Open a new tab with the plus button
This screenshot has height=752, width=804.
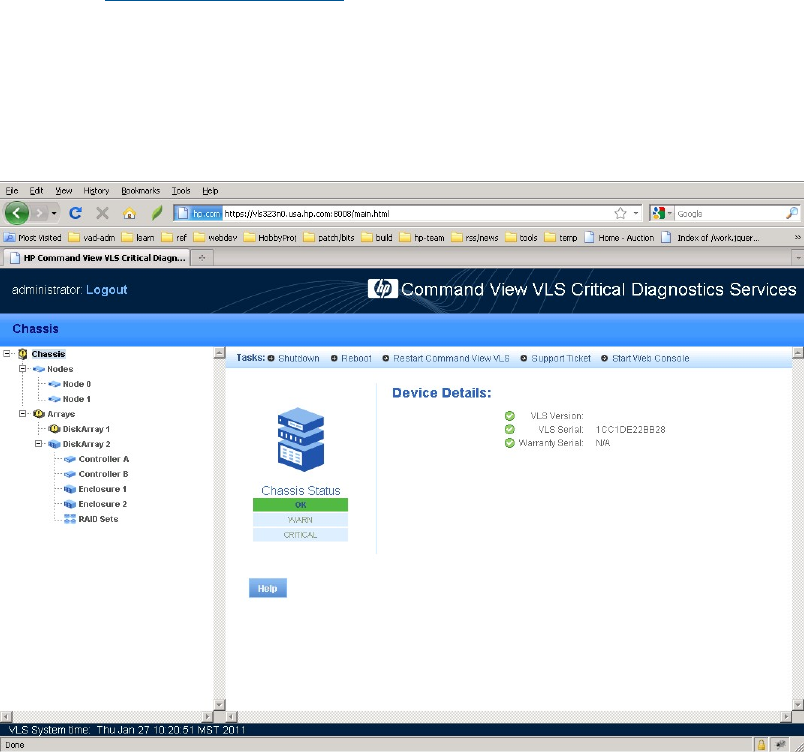click(202, 258)
